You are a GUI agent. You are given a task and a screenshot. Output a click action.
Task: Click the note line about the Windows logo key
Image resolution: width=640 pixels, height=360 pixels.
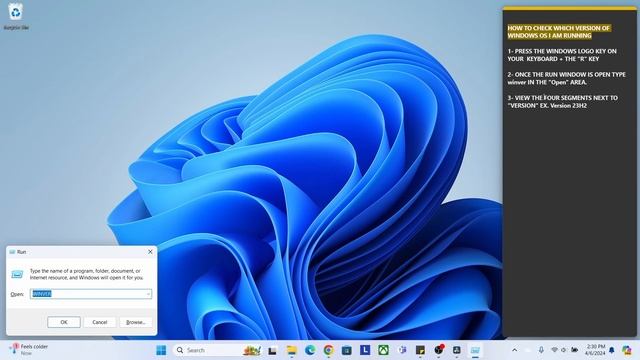[x=562, y=55]
